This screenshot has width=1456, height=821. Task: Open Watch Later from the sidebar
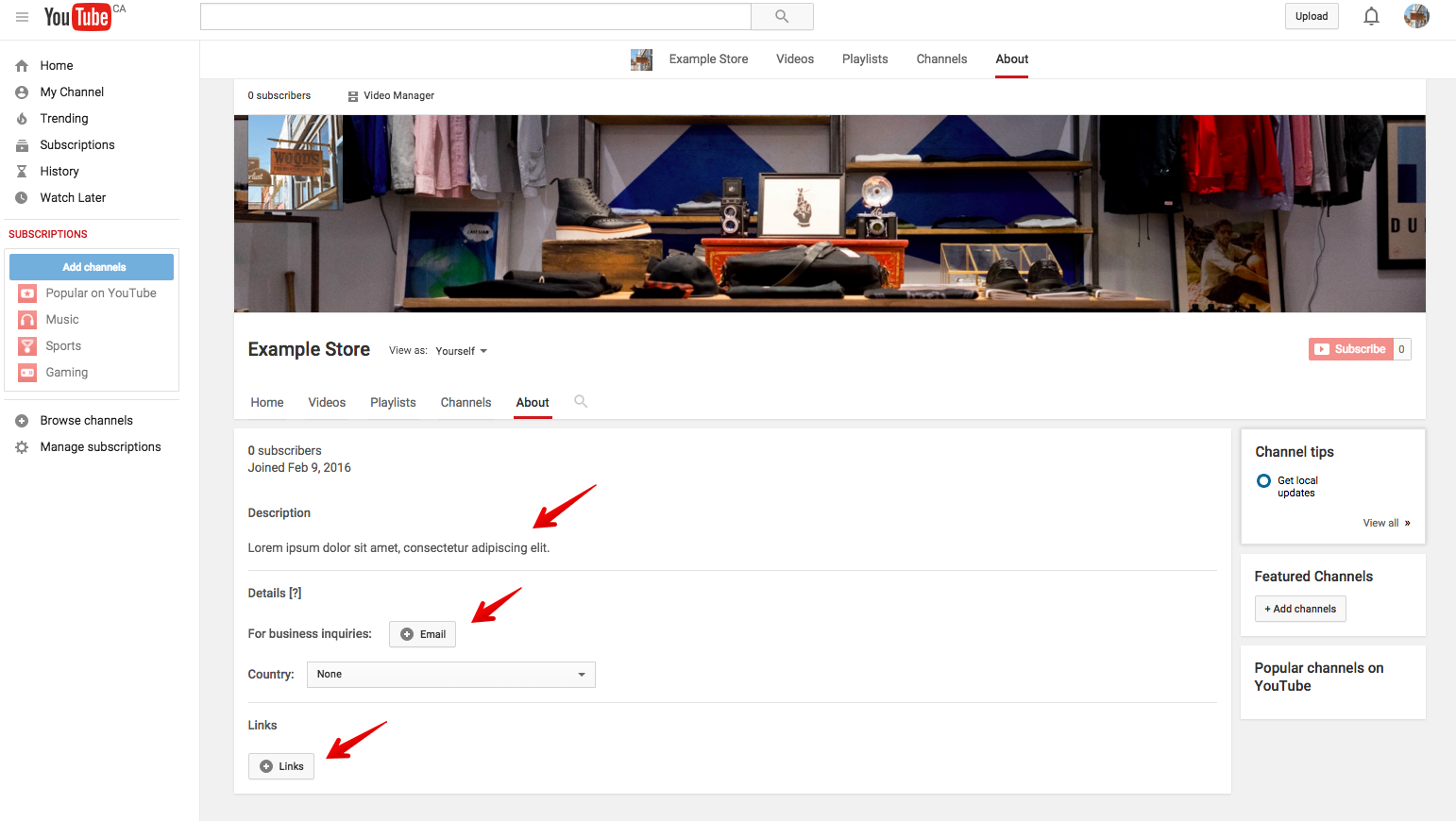click(x=73, y=197)
